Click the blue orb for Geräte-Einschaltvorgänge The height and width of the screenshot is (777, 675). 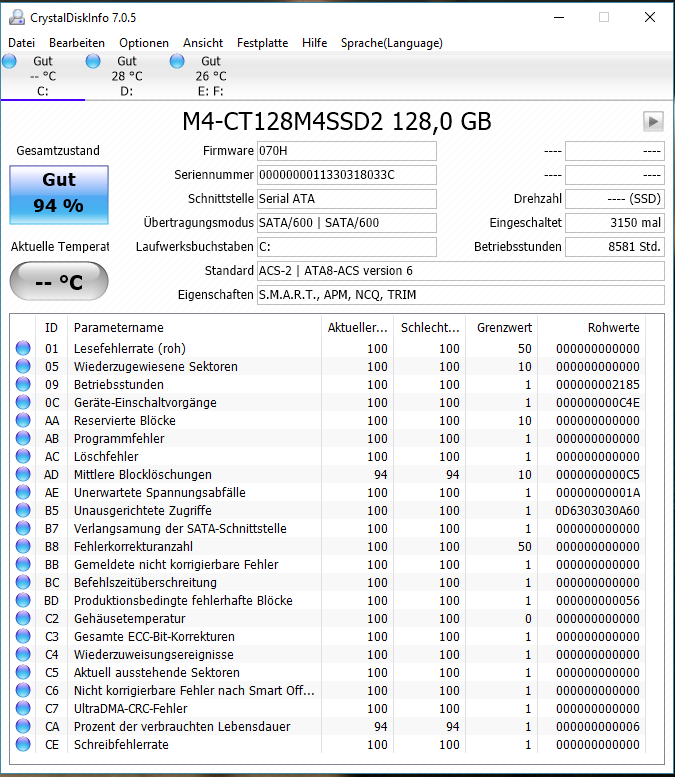[x=23, y=402]
